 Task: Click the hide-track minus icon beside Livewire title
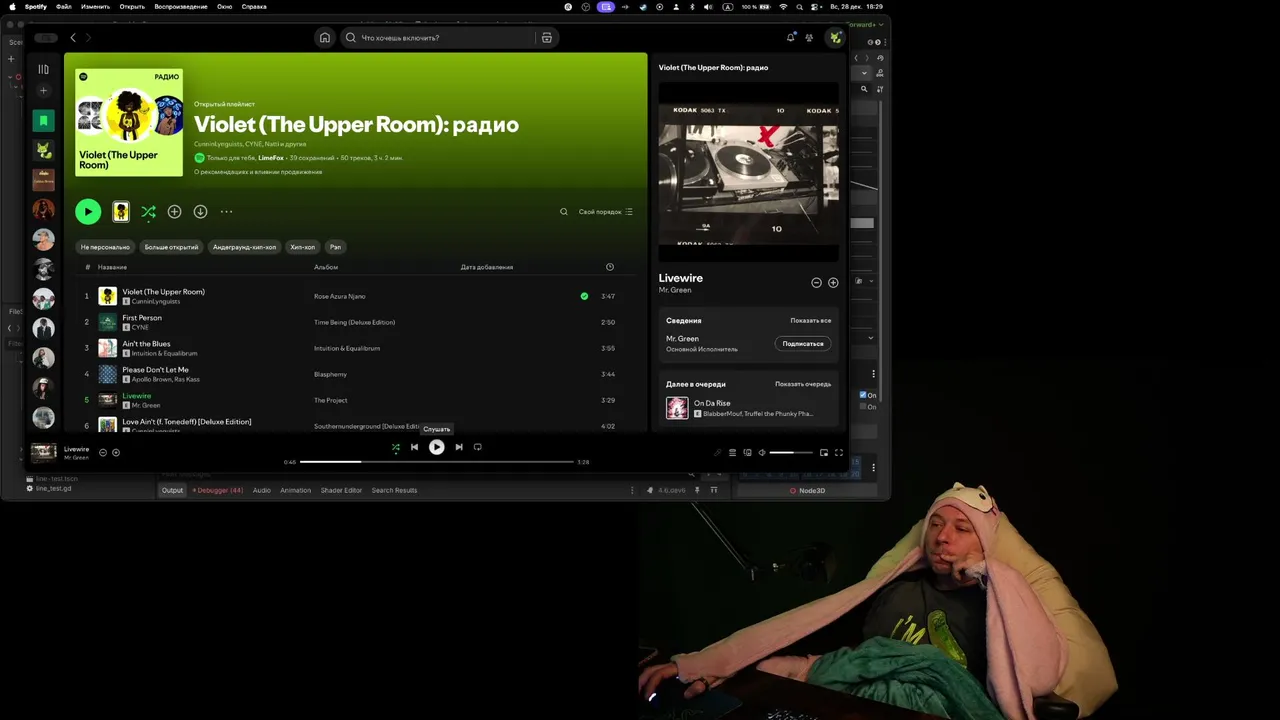click(816, 283)
